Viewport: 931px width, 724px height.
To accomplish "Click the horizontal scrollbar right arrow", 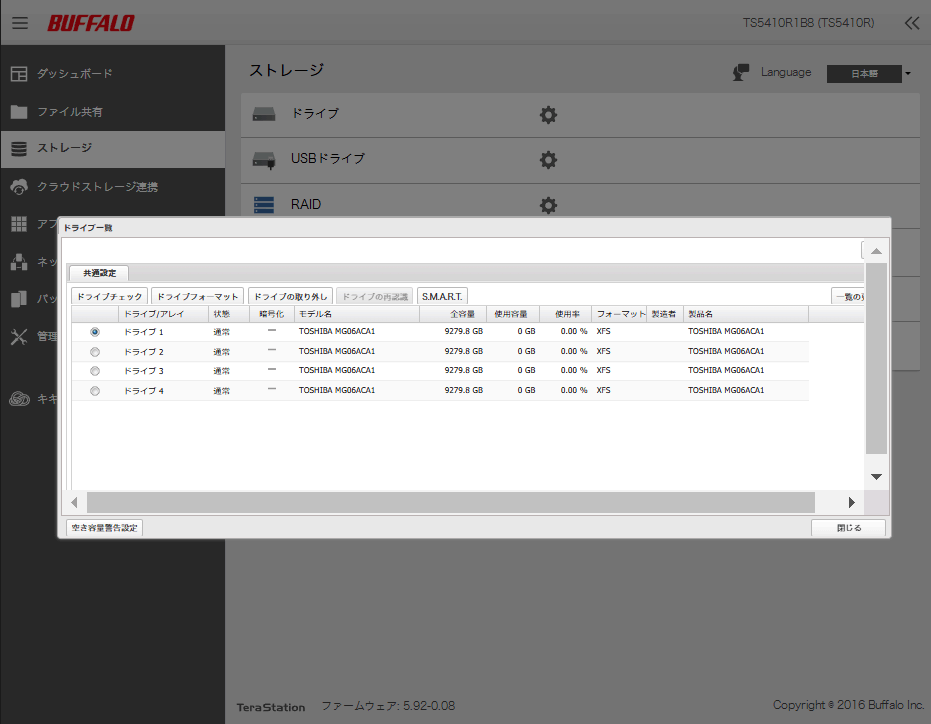I will coord(851,502).
